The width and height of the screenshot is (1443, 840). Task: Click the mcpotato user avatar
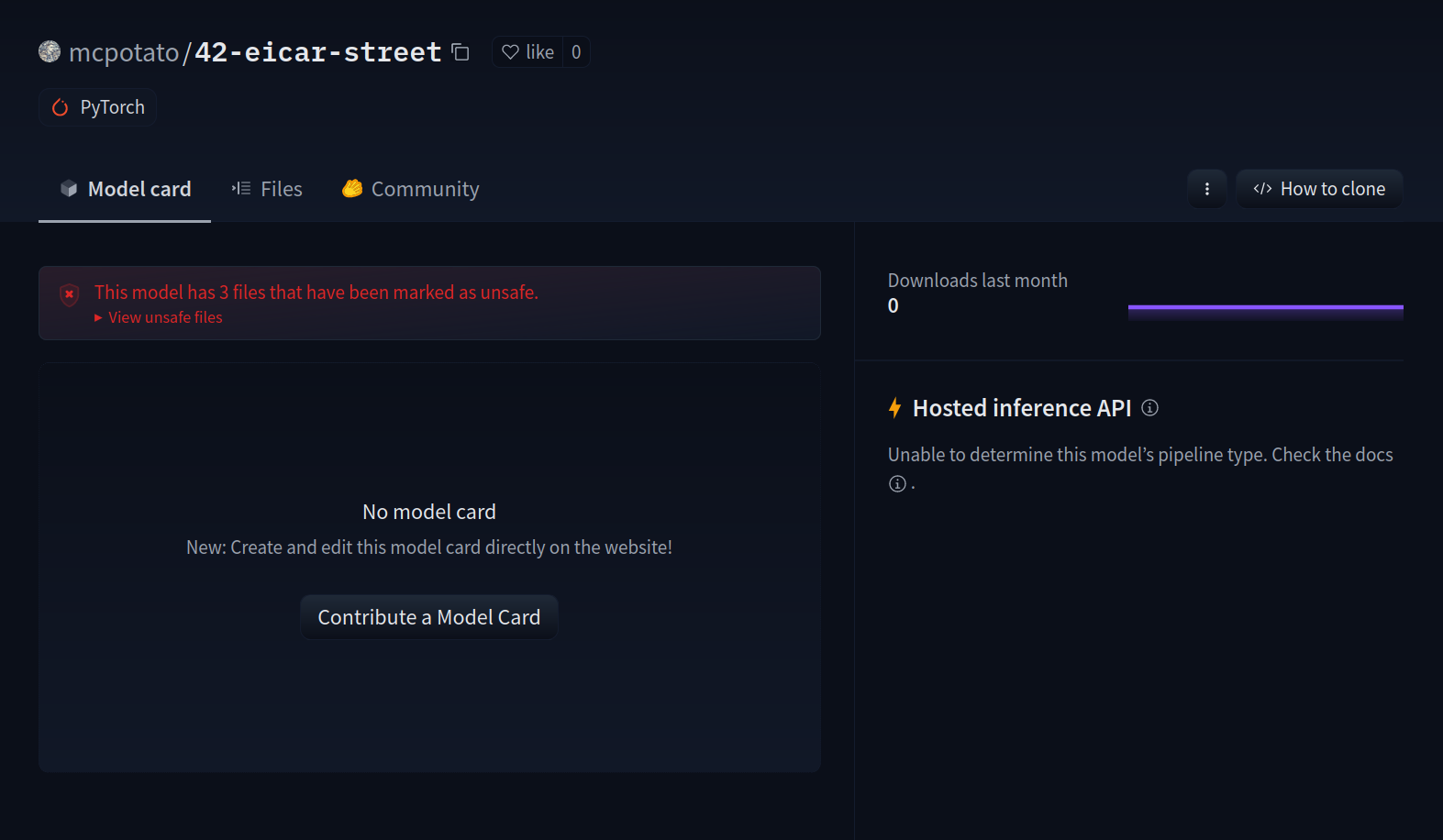pos(50,52)
